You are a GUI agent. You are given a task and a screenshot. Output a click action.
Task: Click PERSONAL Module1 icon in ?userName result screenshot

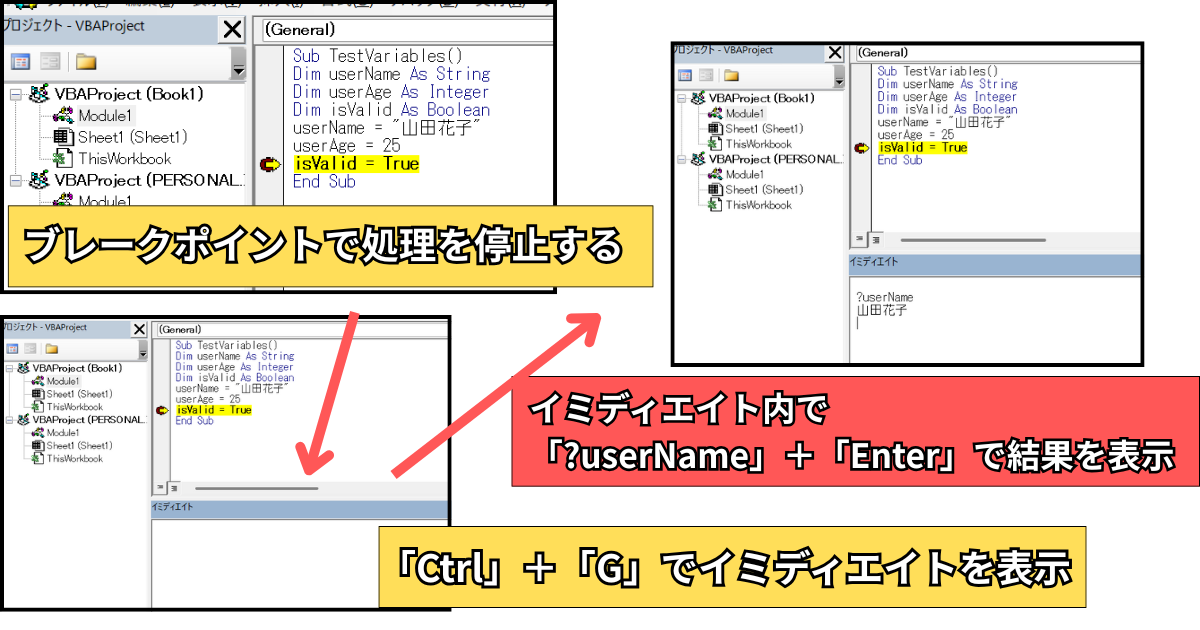[715, 174]
